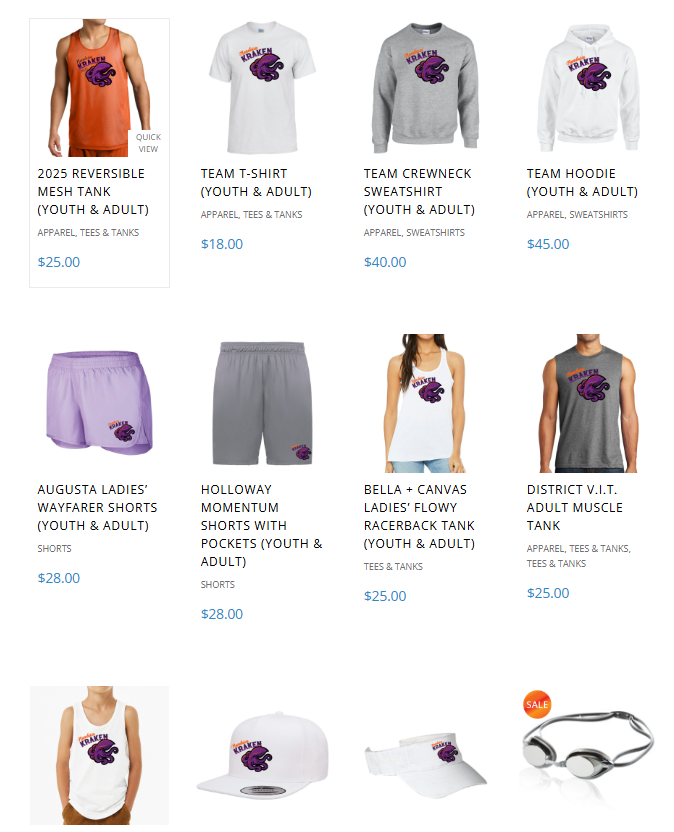
Task: Click the gray Holloway shorts image
Action: (x=262, y=403)
